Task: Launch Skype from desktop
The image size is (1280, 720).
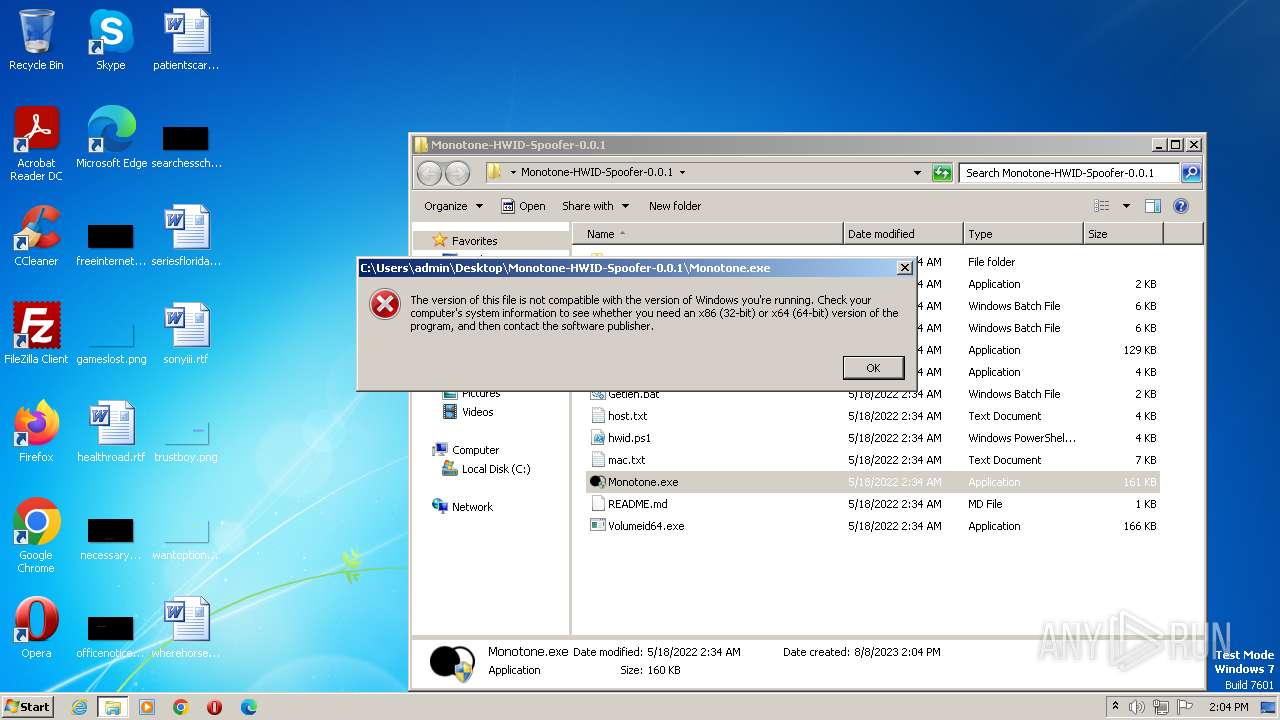Action: [110, 40]
